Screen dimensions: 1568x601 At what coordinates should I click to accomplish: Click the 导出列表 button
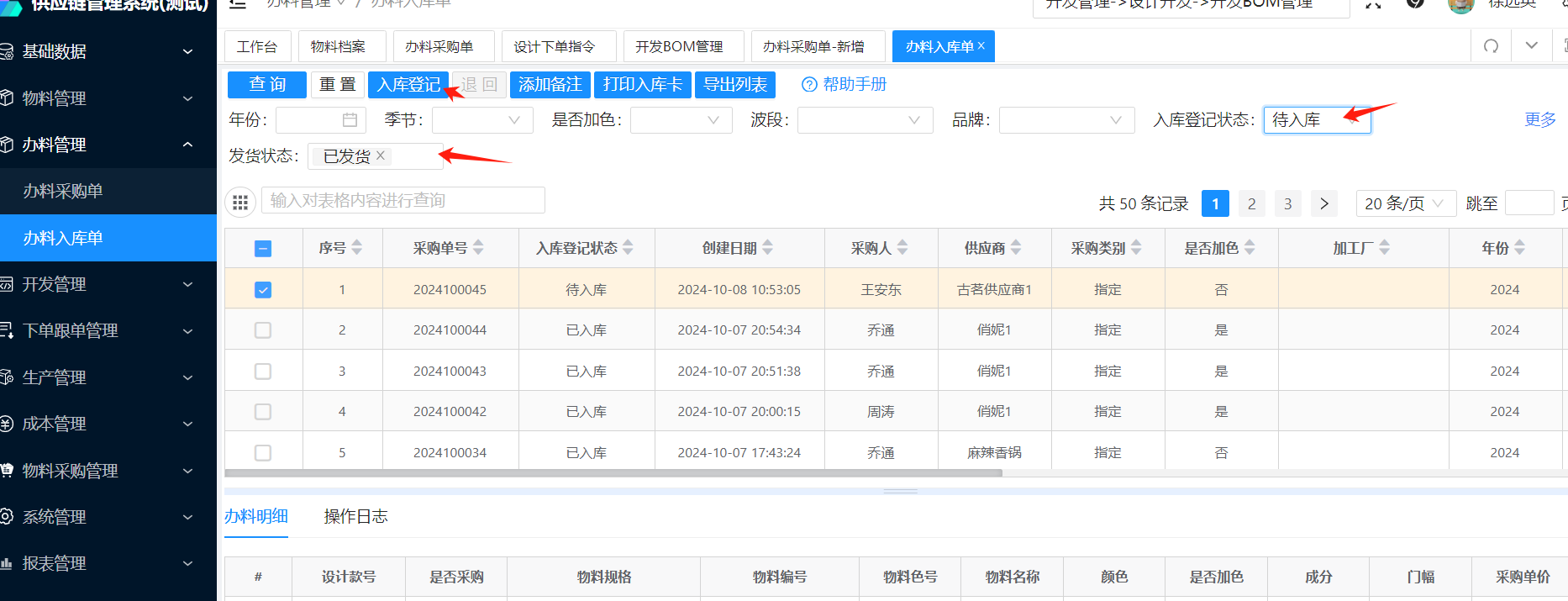tap(734, 85)
